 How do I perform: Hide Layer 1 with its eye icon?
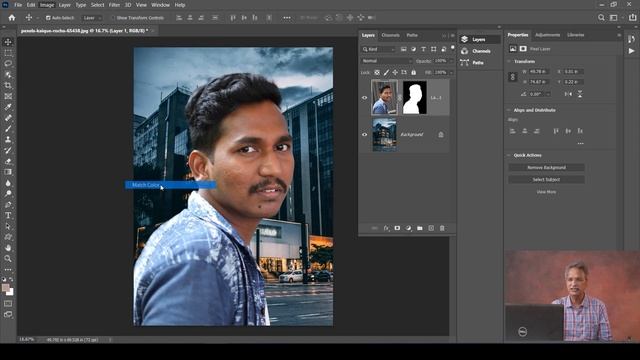click(x=364, y=98)
